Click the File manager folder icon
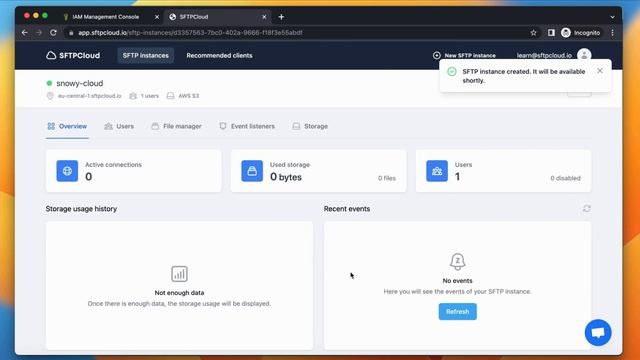Viewport: 640px width, 360px height. tap(155, 126)
